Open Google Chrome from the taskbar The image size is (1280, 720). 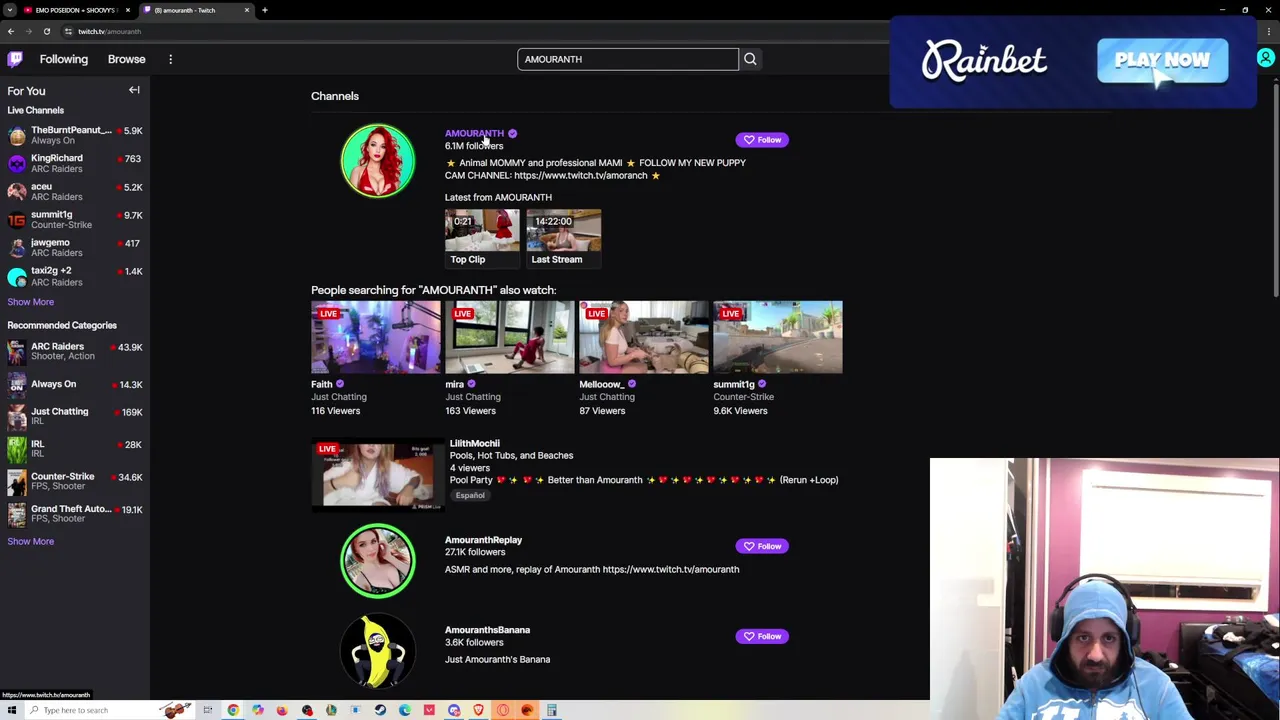point(233,710)
